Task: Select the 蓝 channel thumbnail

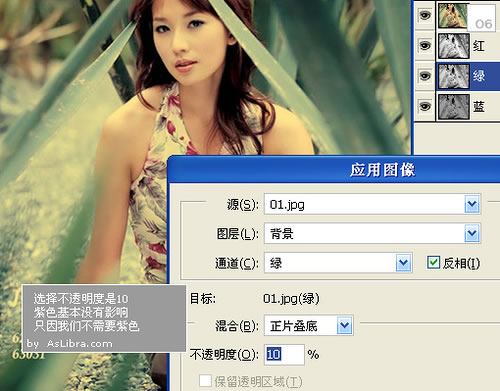Action: click(454, 107)
